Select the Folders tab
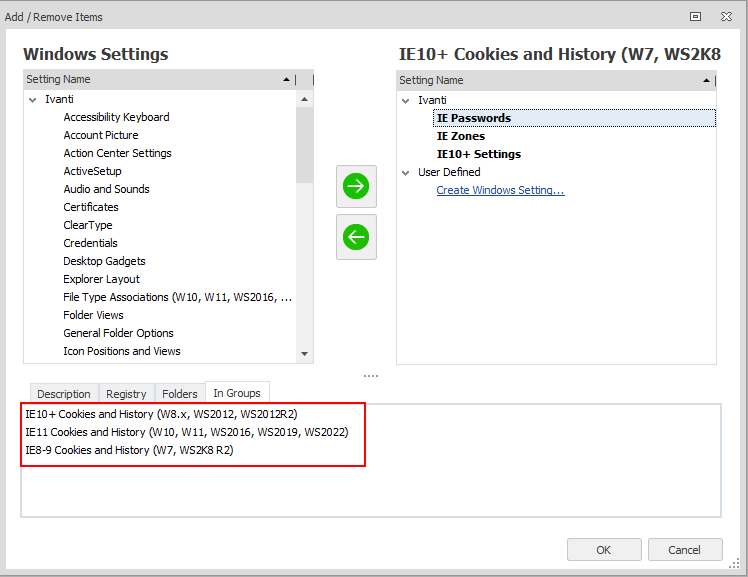748x577 pixels. [x=180, y=394]
